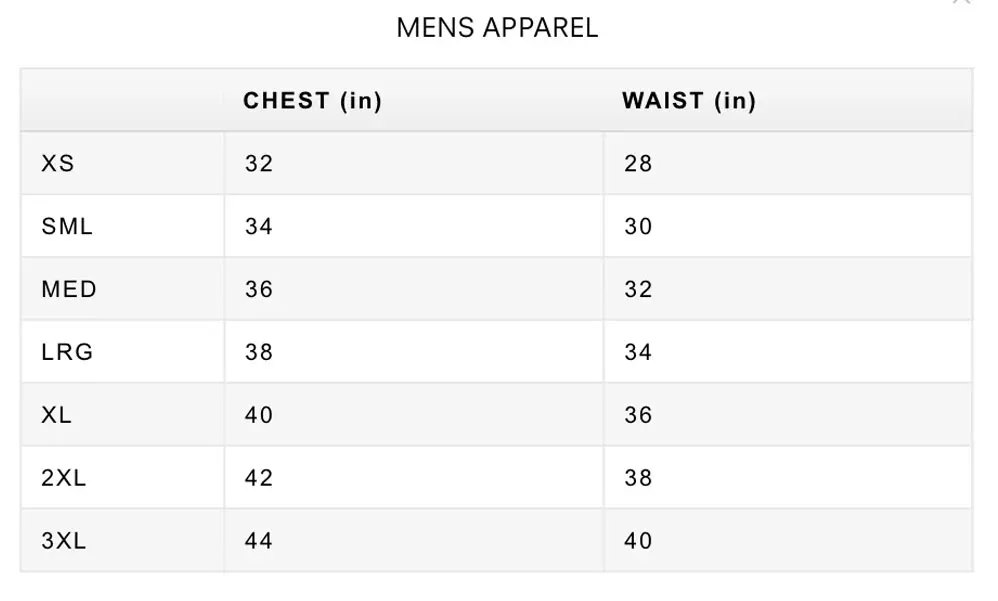Select the 3XL size row label

point(64,541)
